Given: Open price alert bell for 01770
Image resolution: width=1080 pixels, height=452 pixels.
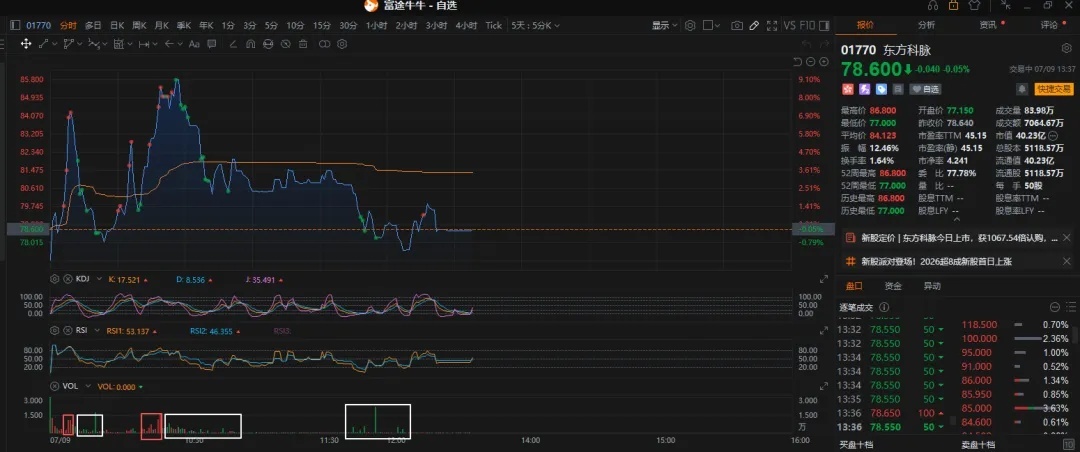Looking at the screenshot, I should click(x=1022, y=89).
